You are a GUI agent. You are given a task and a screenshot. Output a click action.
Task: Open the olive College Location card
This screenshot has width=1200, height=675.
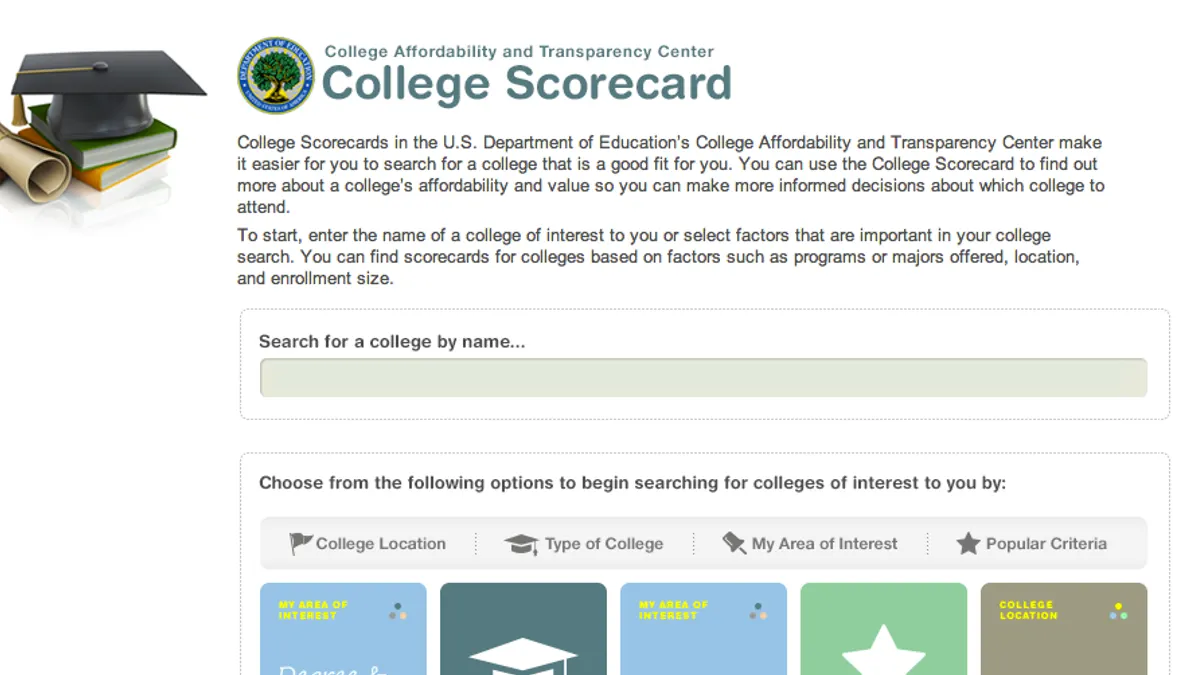pyautogui.click(x=1063, y=629)
